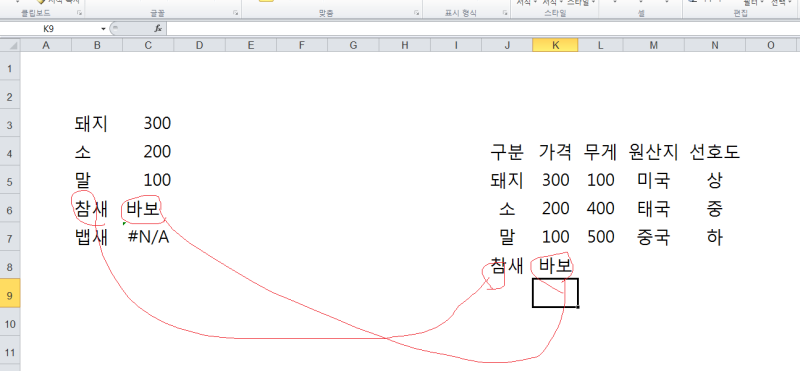Image resolution: width=800 pixels, height=371 pixels.
Task: Select column D header
Action: 199,45
